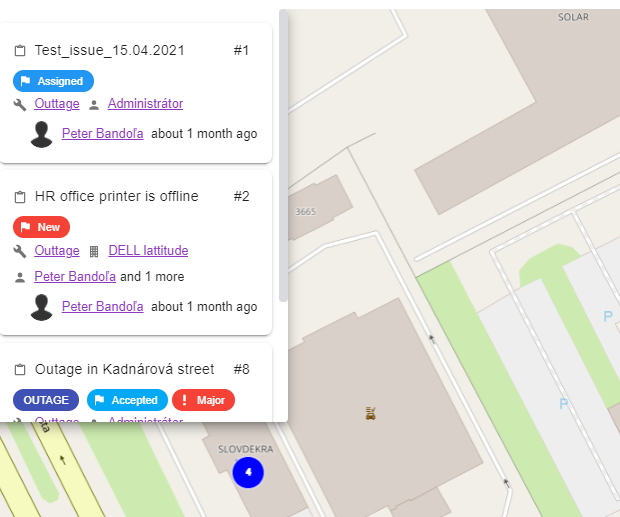Click the red New status chip
The height and width of the screenshot is (517, 620).
tap(41, 227)
